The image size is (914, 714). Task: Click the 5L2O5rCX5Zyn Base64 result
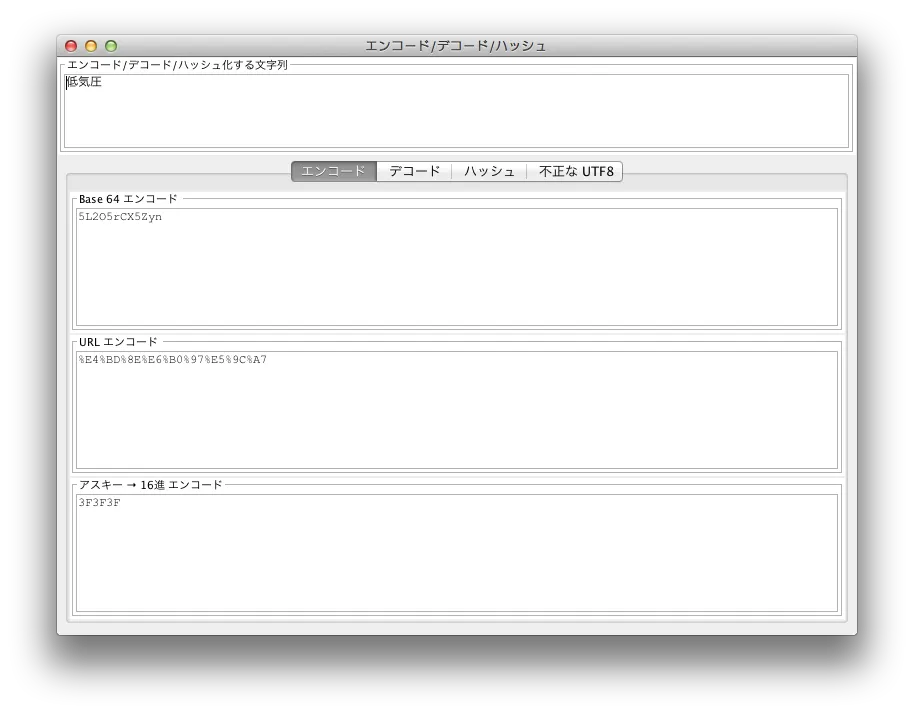[120, 217]
